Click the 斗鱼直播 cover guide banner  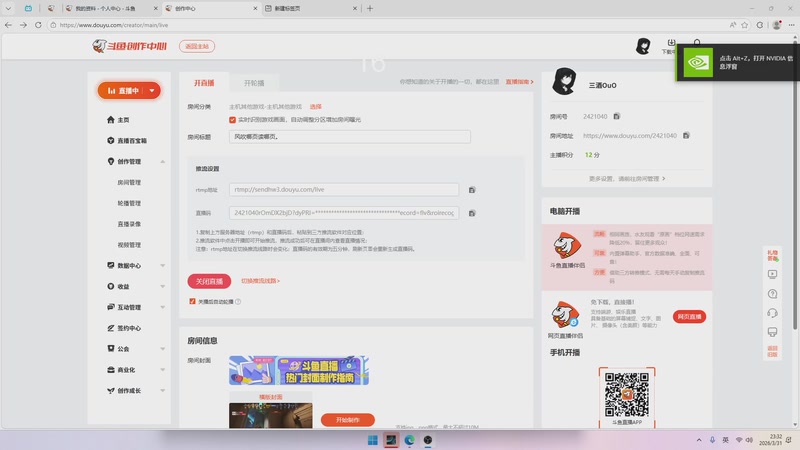pyautogui.click(x=299, y=370)
